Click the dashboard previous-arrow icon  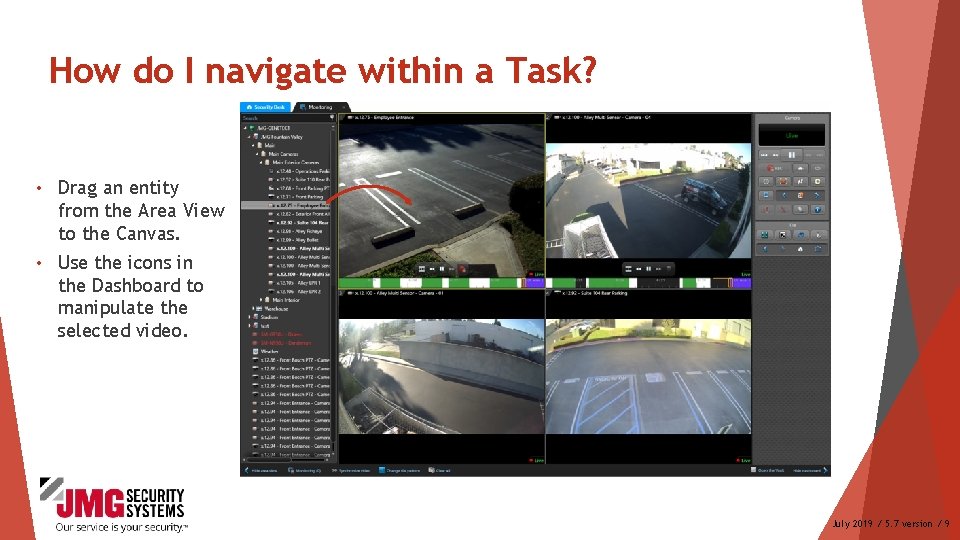(783, 195)
